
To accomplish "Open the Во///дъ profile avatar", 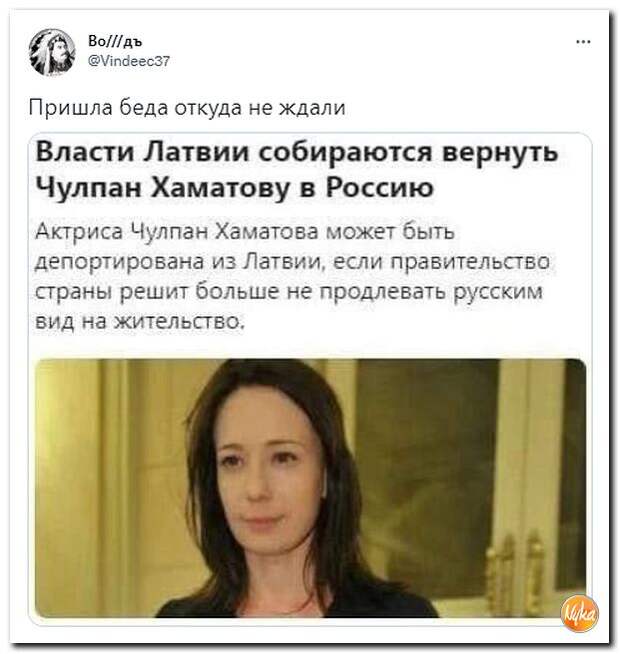I will (52, 52).
